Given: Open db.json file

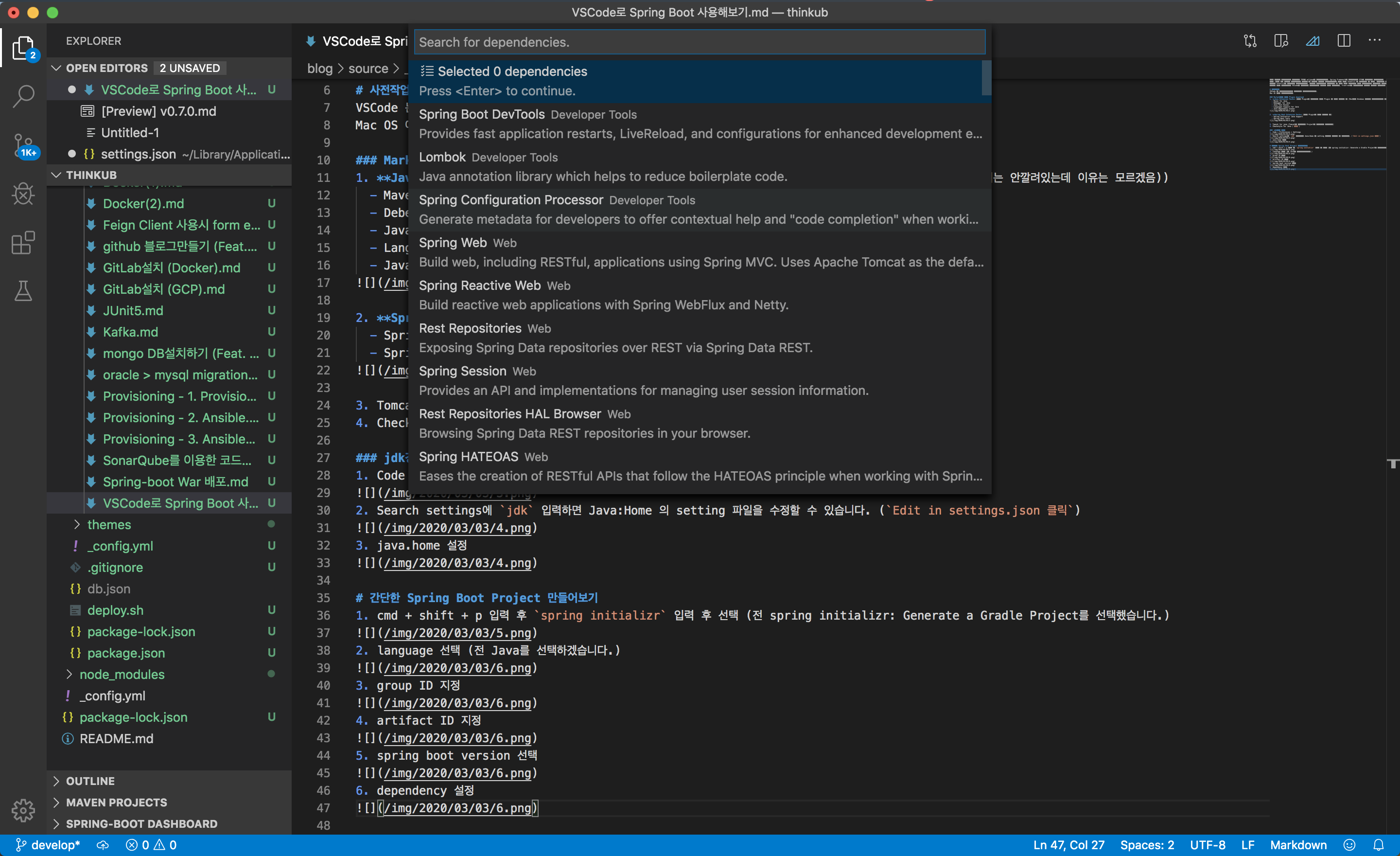Looking at the screenshot, I should pos(169,589).
